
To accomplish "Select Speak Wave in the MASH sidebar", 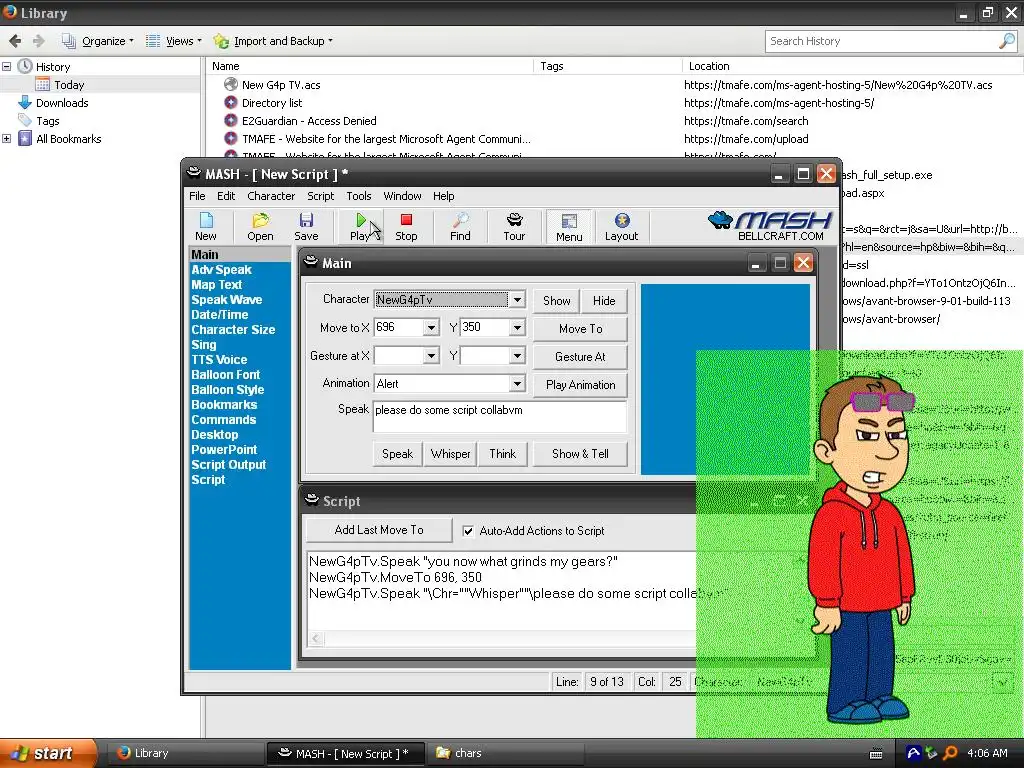I will (x=227, y=300).
